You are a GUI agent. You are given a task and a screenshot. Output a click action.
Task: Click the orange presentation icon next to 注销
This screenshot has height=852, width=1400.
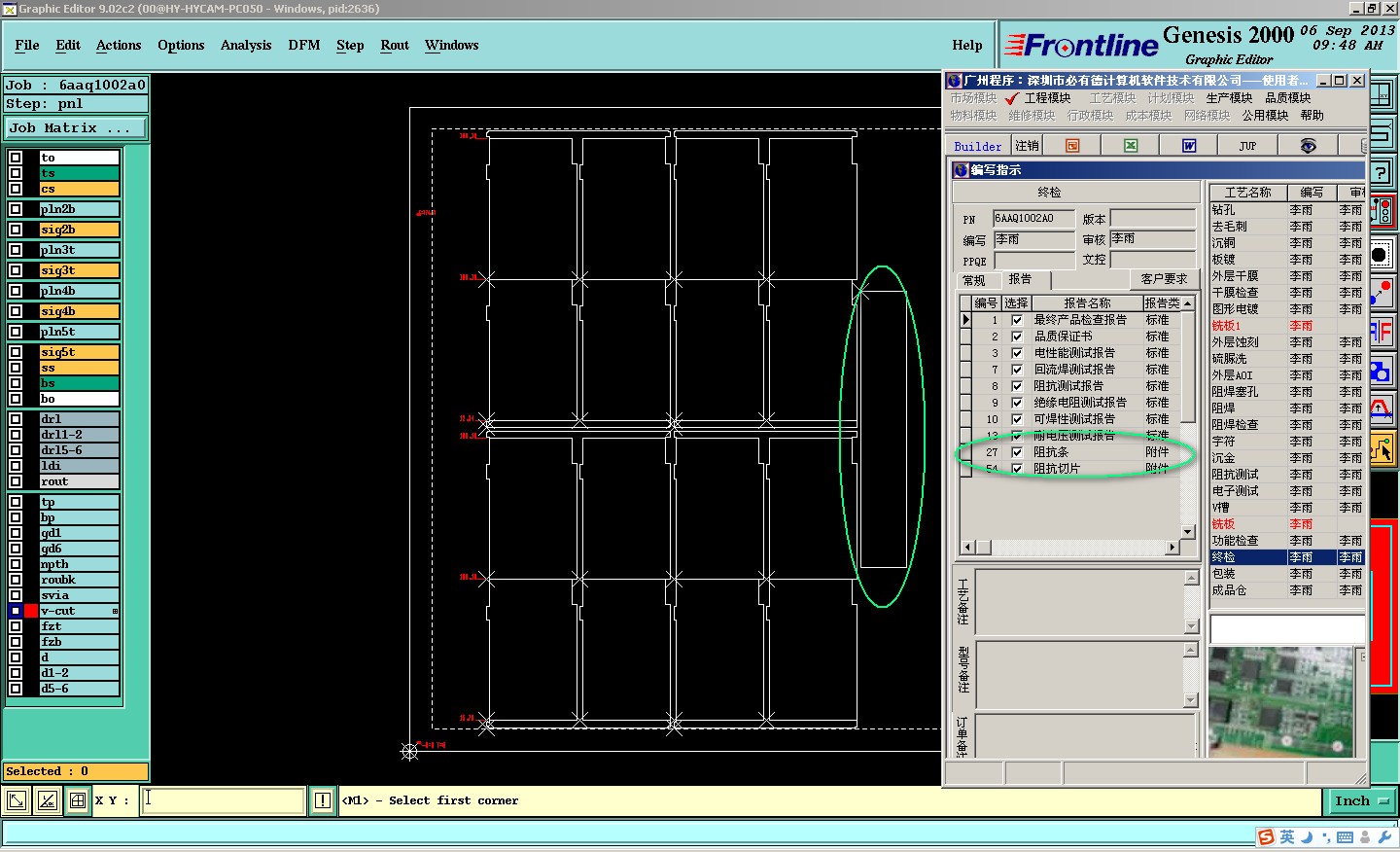click(x=1072, y=146)
